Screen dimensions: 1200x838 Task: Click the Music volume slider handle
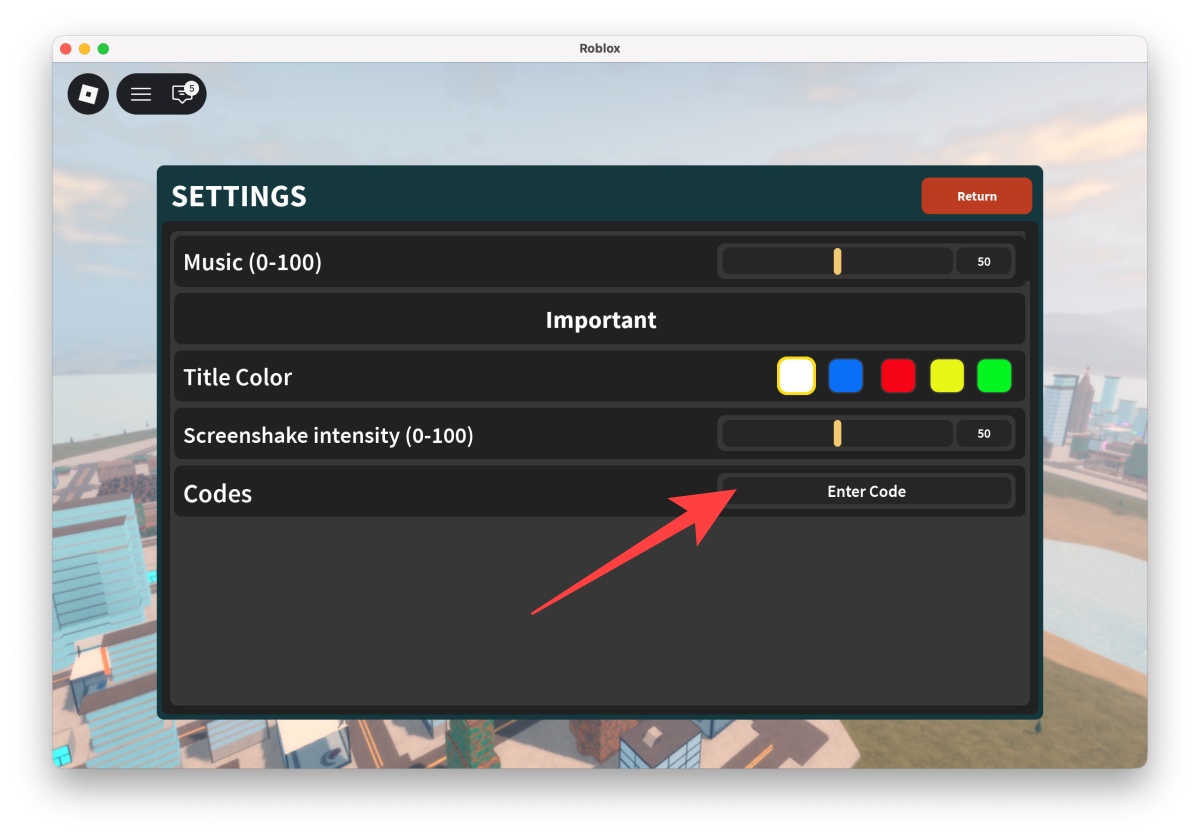point(837,261)
